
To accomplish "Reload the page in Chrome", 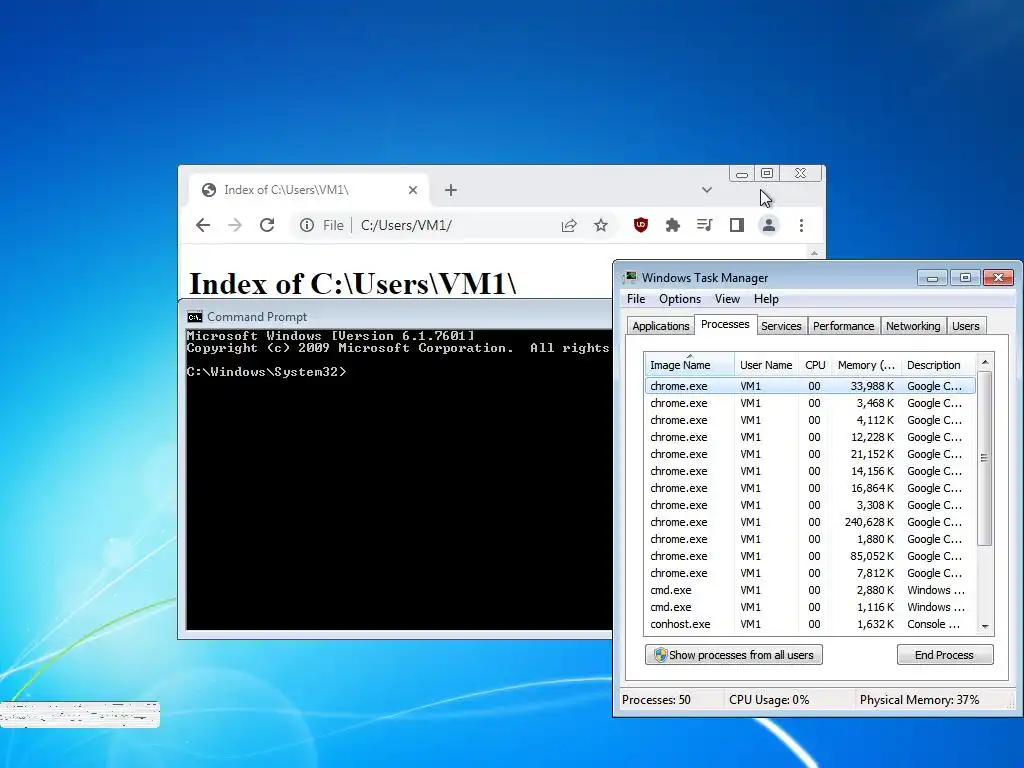I will click(x=266, y=225).
